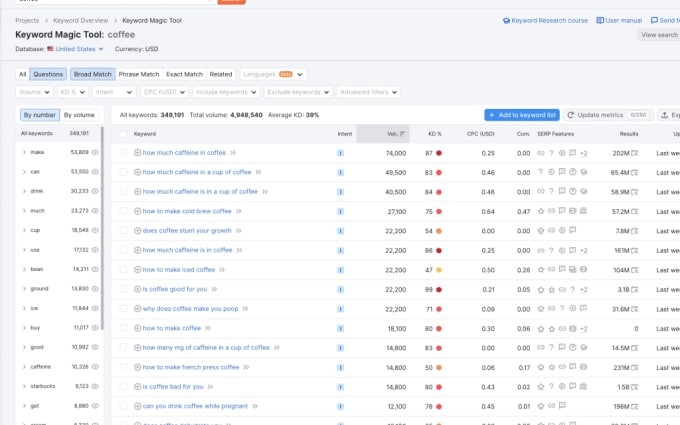The height and width of the screenshot is (425, 680).
Task: Toggle the eye icon for the 'drink' group
Action: tap(95, 191)
